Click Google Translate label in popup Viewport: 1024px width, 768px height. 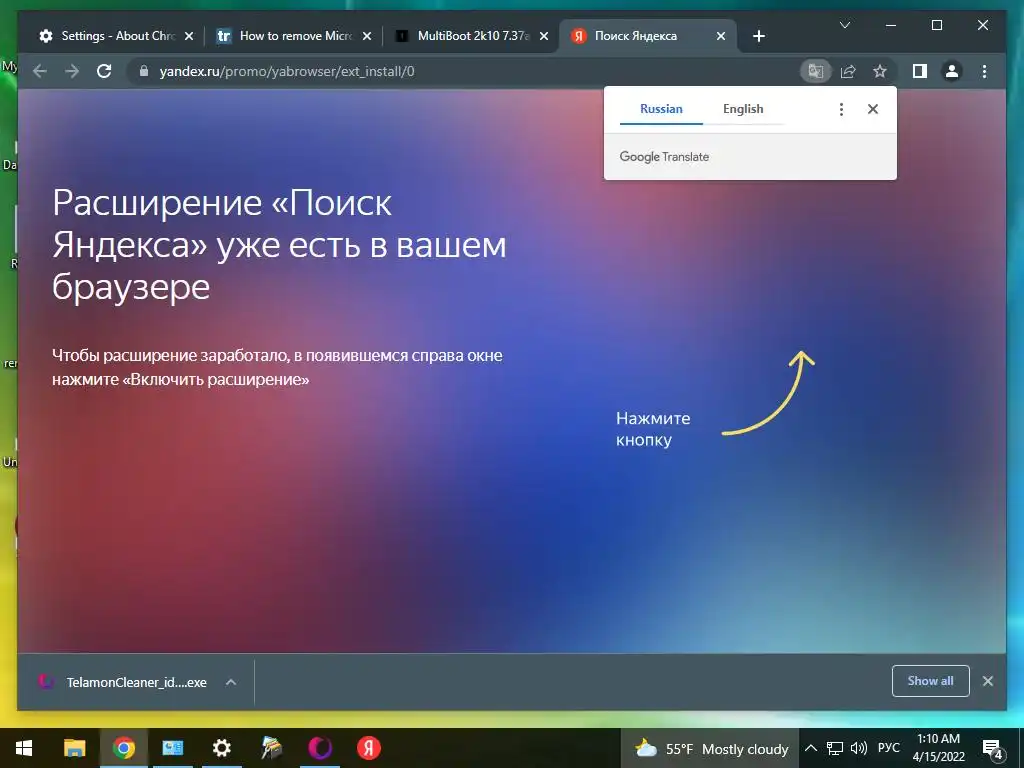point(664,157)
